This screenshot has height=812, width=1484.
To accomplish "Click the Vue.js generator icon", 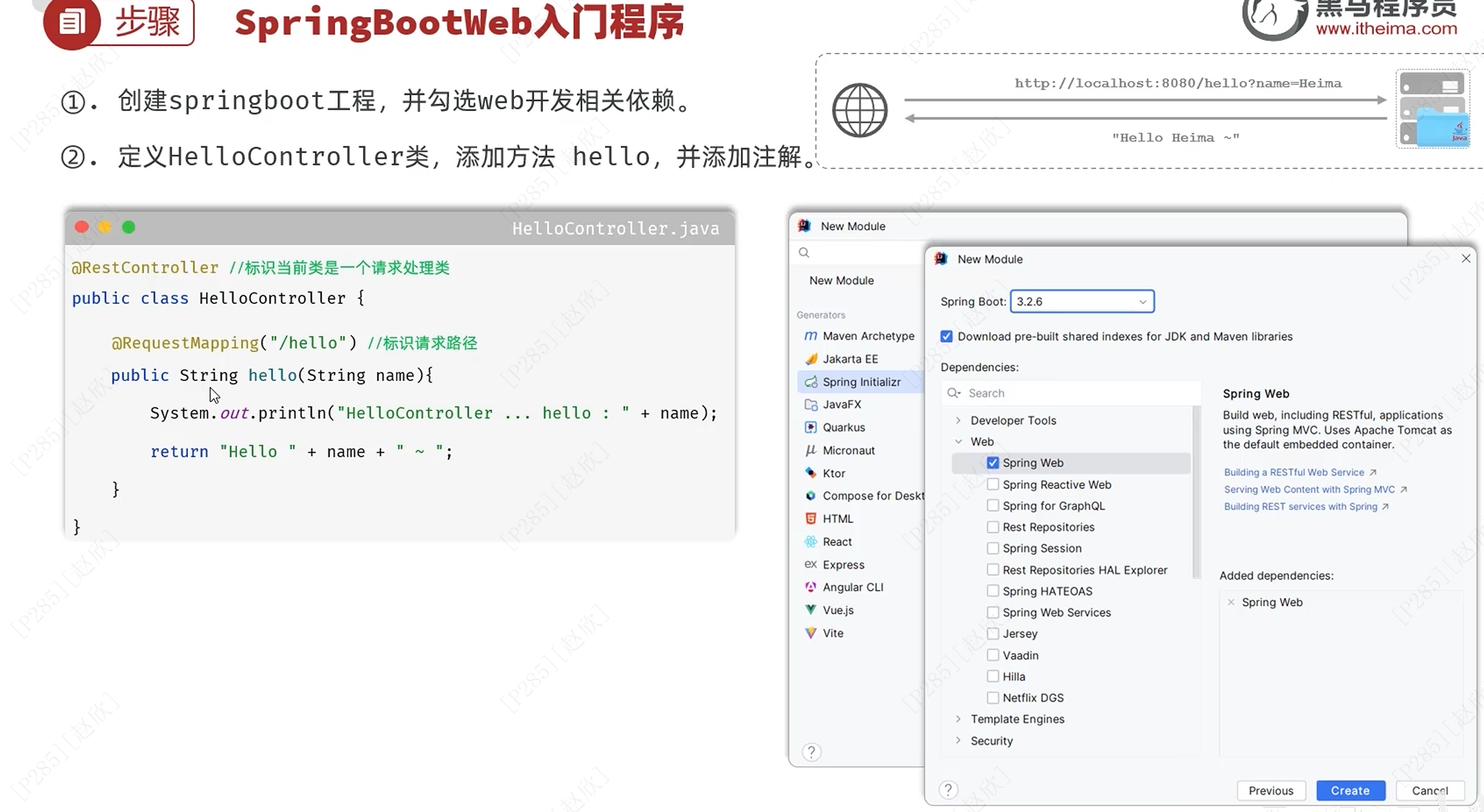I will 811,610.
